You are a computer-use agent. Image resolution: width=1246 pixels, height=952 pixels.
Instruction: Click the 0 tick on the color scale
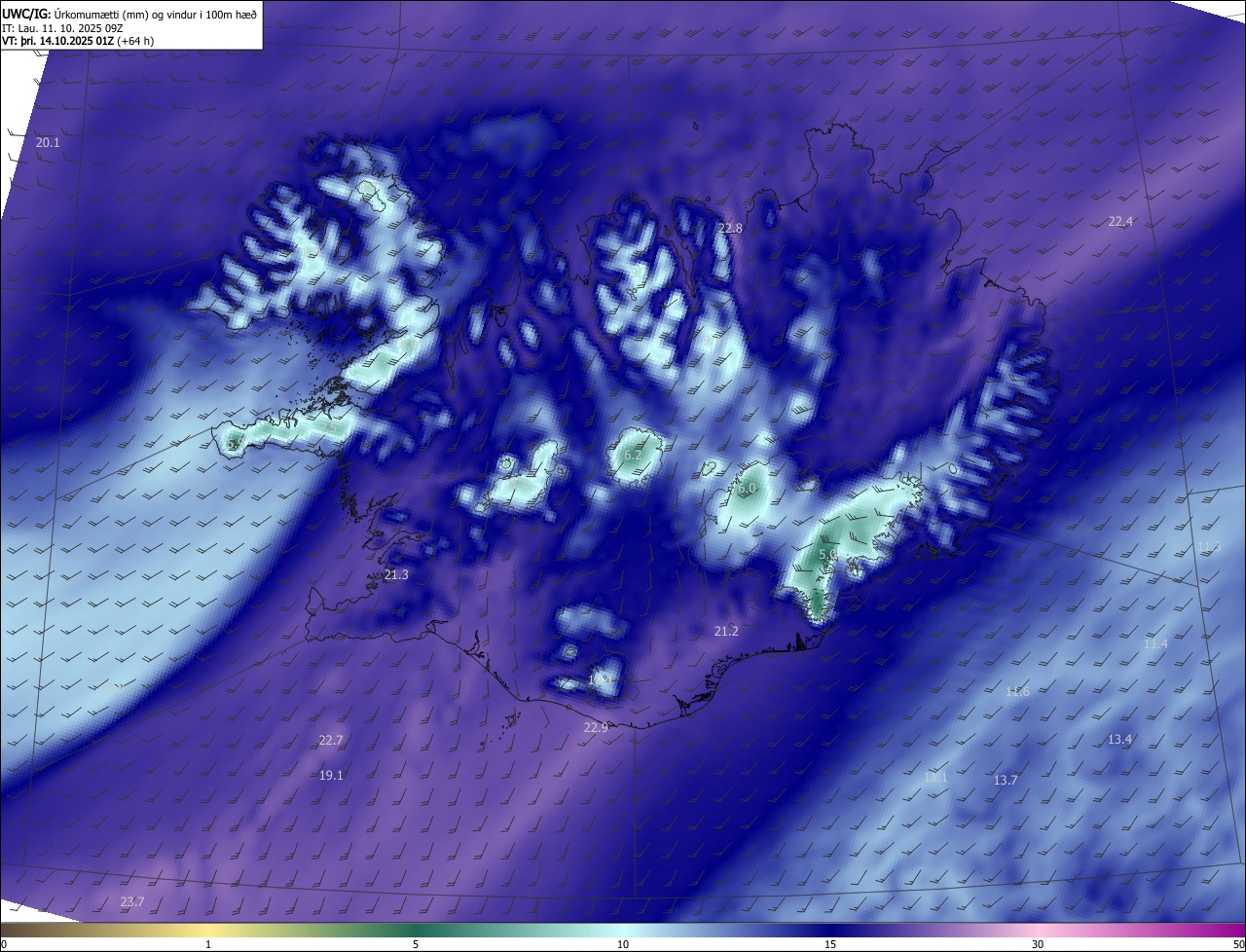pyautogui.click(x=3, y=944)
